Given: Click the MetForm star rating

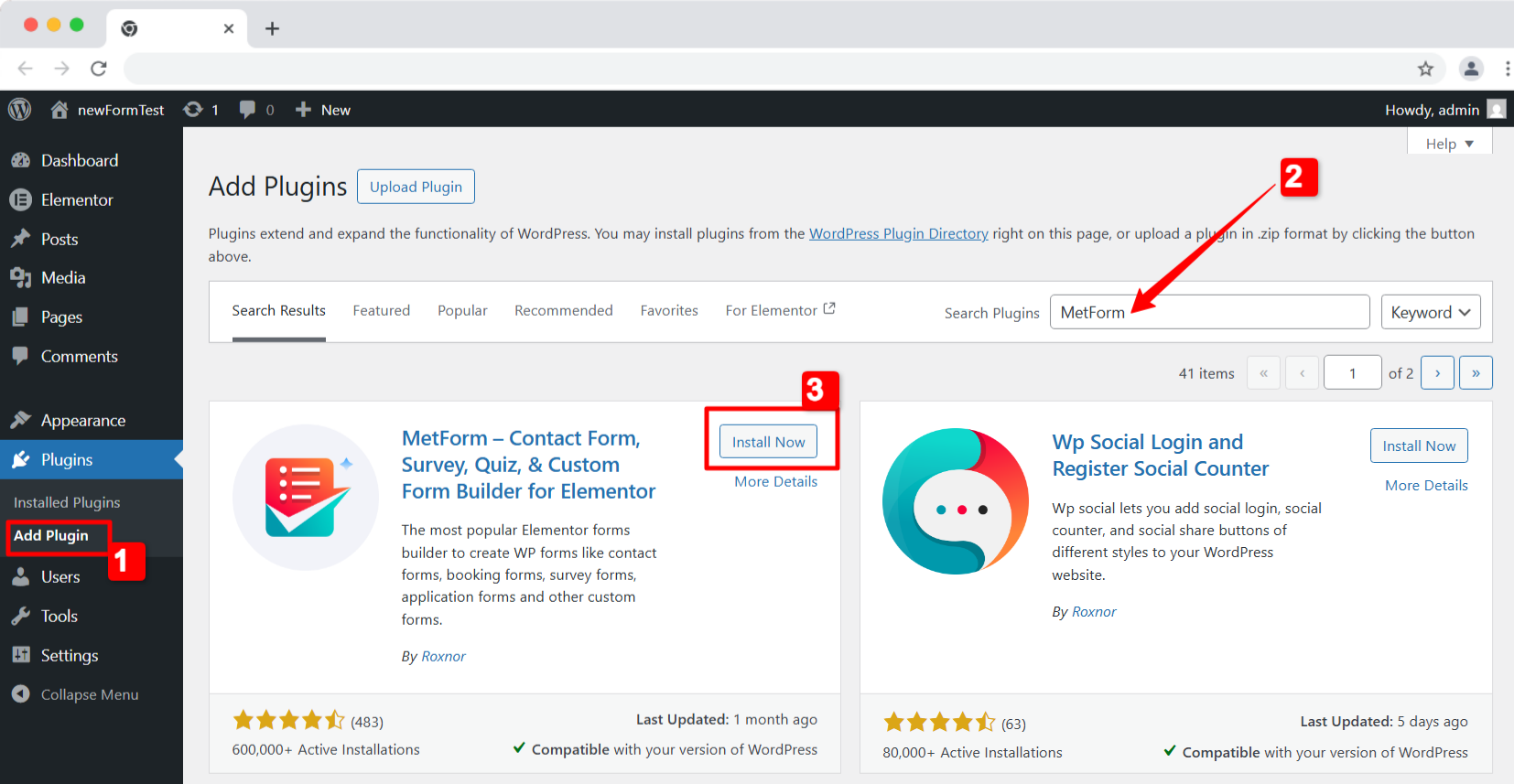Looking at the screenshot, I should (288, 720).
